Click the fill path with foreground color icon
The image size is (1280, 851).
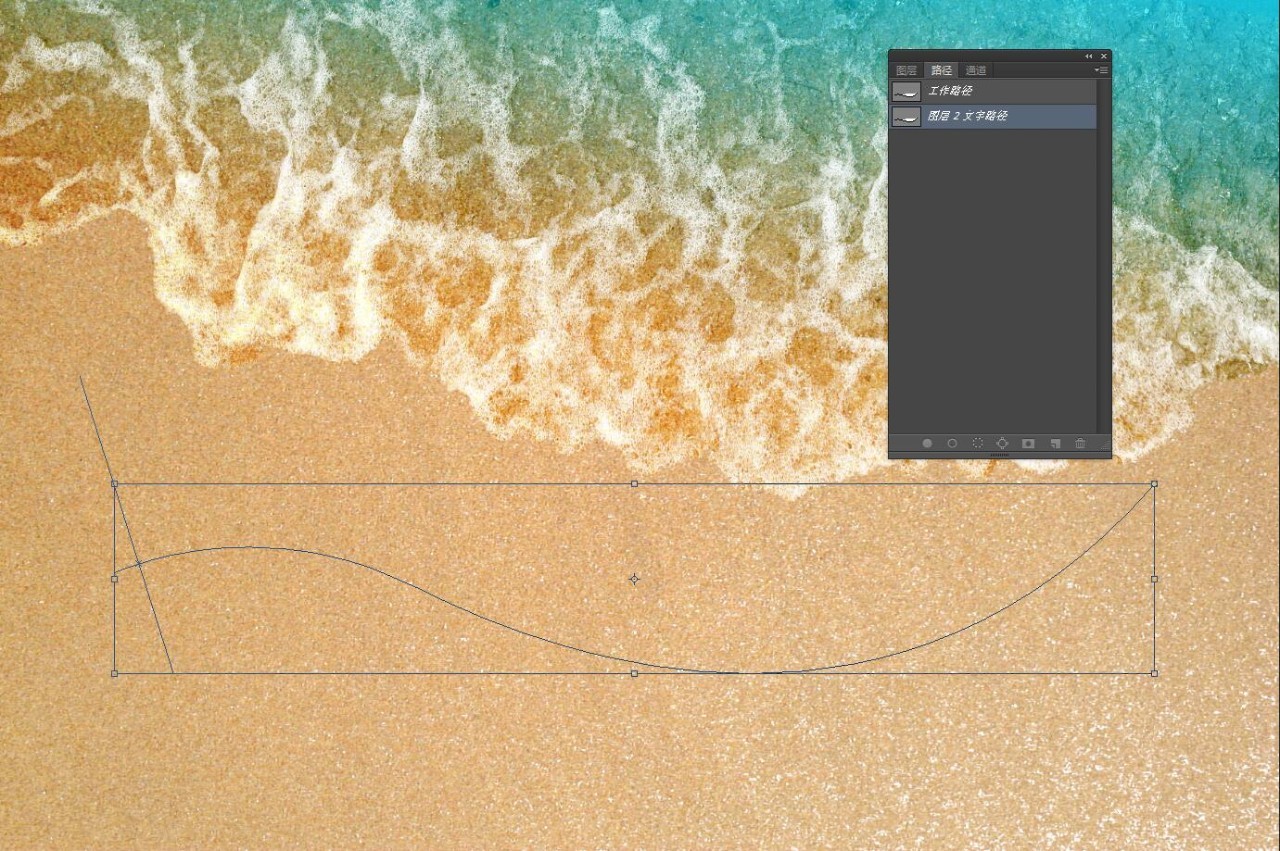[927, 443]
